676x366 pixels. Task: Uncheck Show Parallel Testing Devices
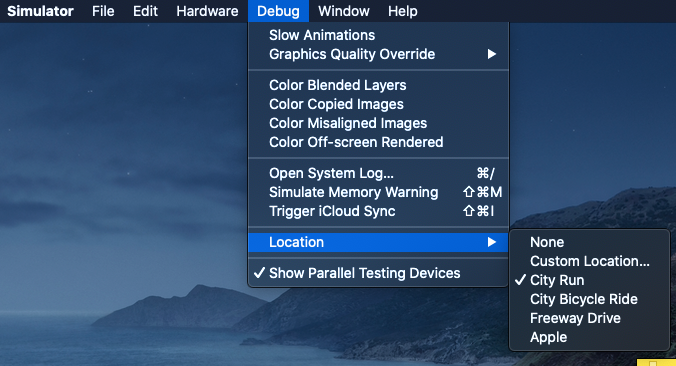379,273
